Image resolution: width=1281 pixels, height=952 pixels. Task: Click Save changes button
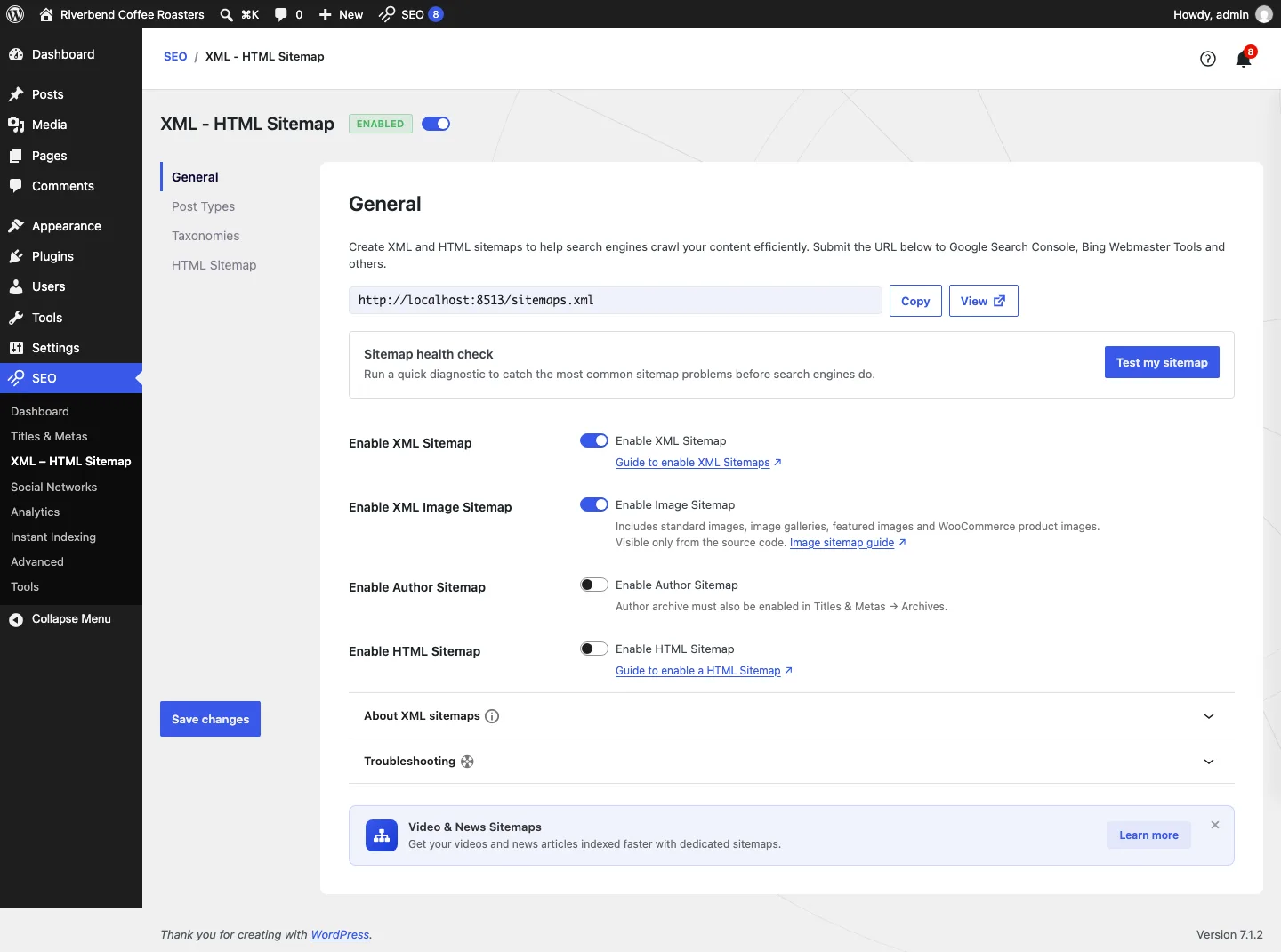pos(210,719)
